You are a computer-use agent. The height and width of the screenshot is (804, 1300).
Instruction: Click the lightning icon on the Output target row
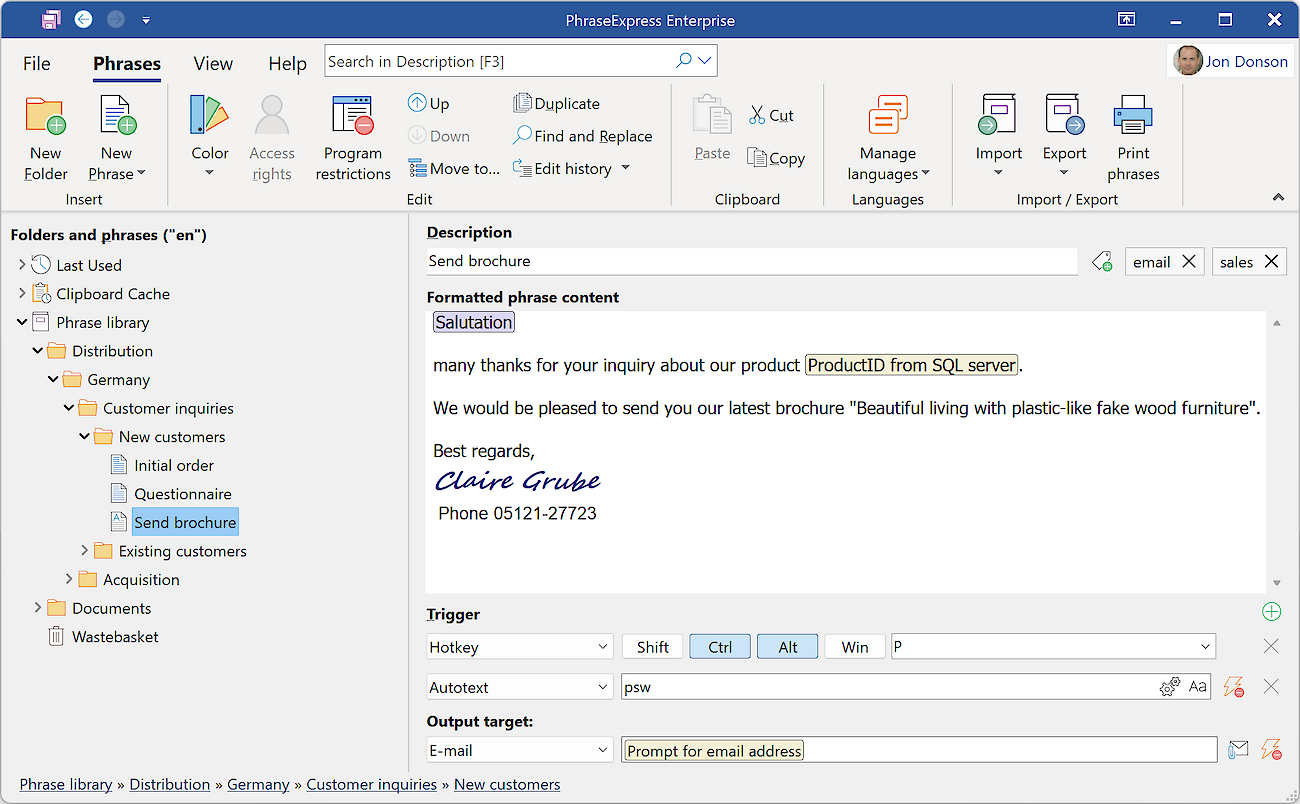coord(1271,750)
